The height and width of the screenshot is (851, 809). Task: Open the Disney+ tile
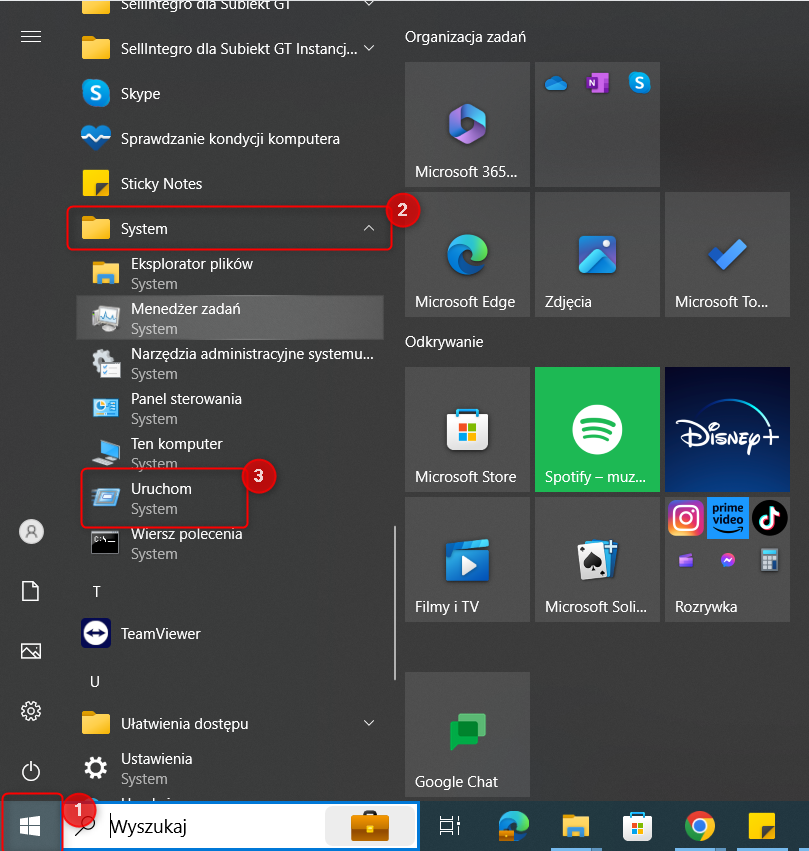(728, 429)
